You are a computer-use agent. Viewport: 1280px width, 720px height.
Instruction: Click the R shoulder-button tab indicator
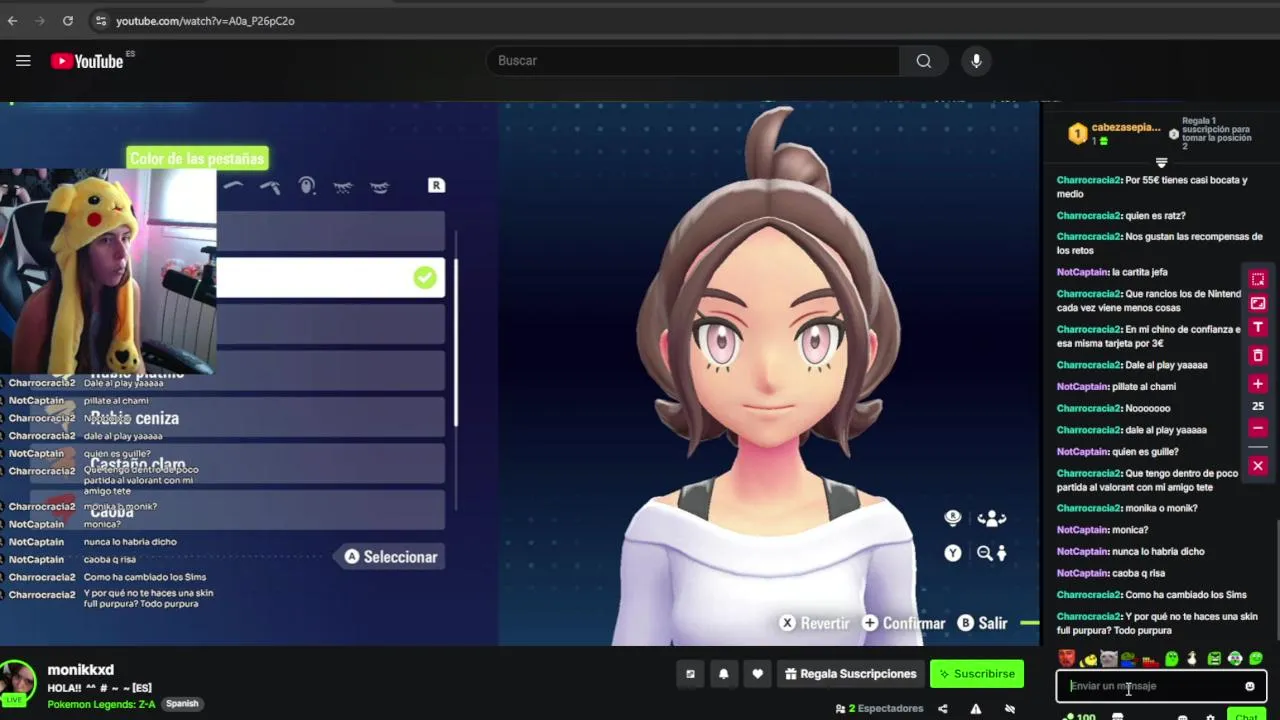436,185
